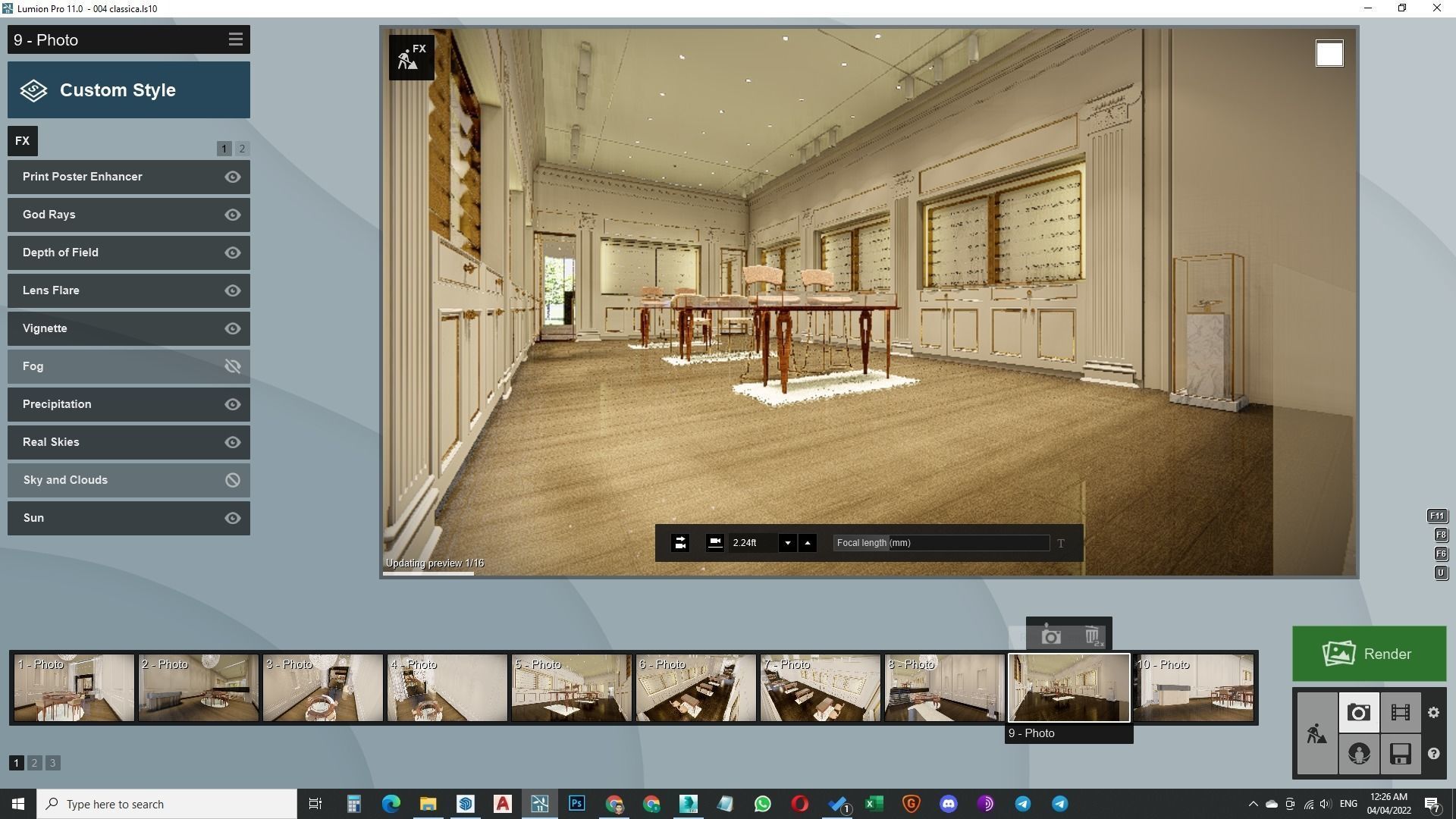
Task: Toggle Real Skies visibility eye
Action: tap(233, 442)
